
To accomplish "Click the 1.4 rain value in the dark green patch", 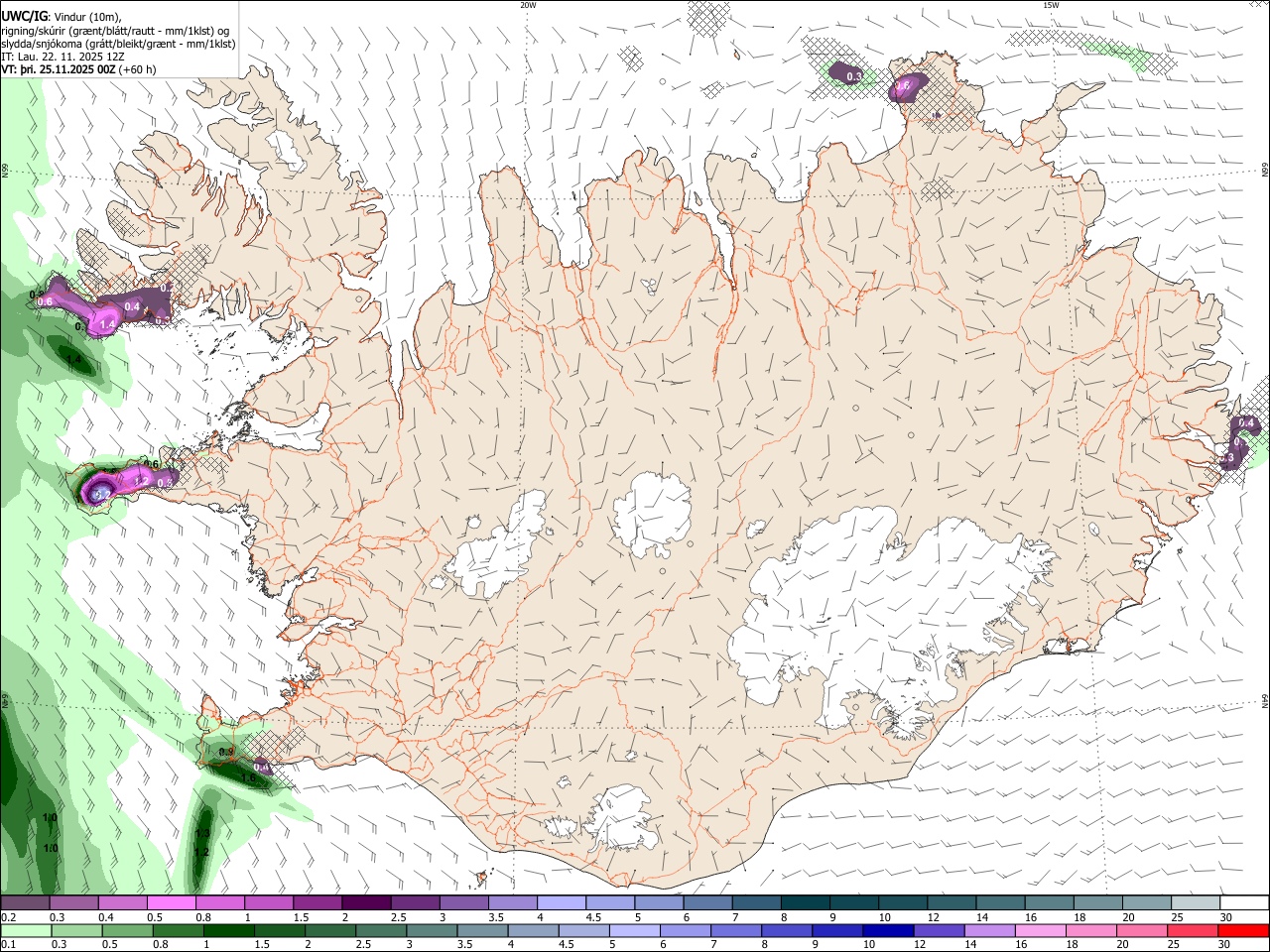I will [x=73, y=359].
